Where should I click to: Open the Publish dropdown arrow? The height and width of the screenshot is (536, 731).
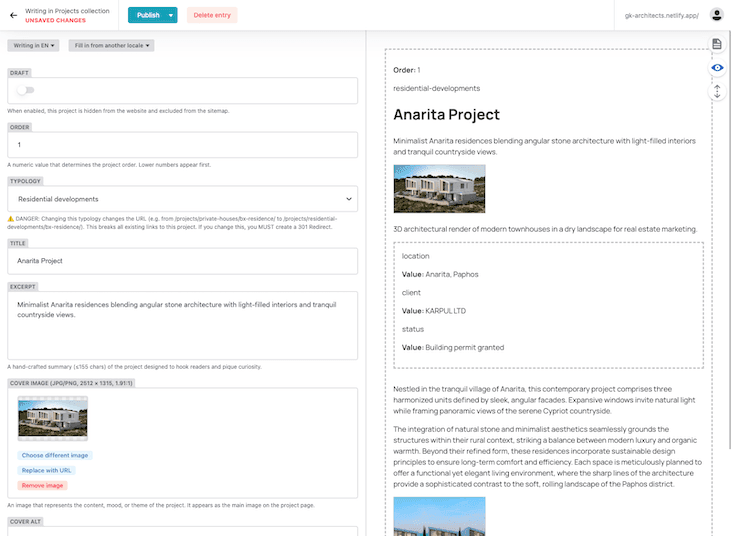pyautogui.click(x=171, y=15)
